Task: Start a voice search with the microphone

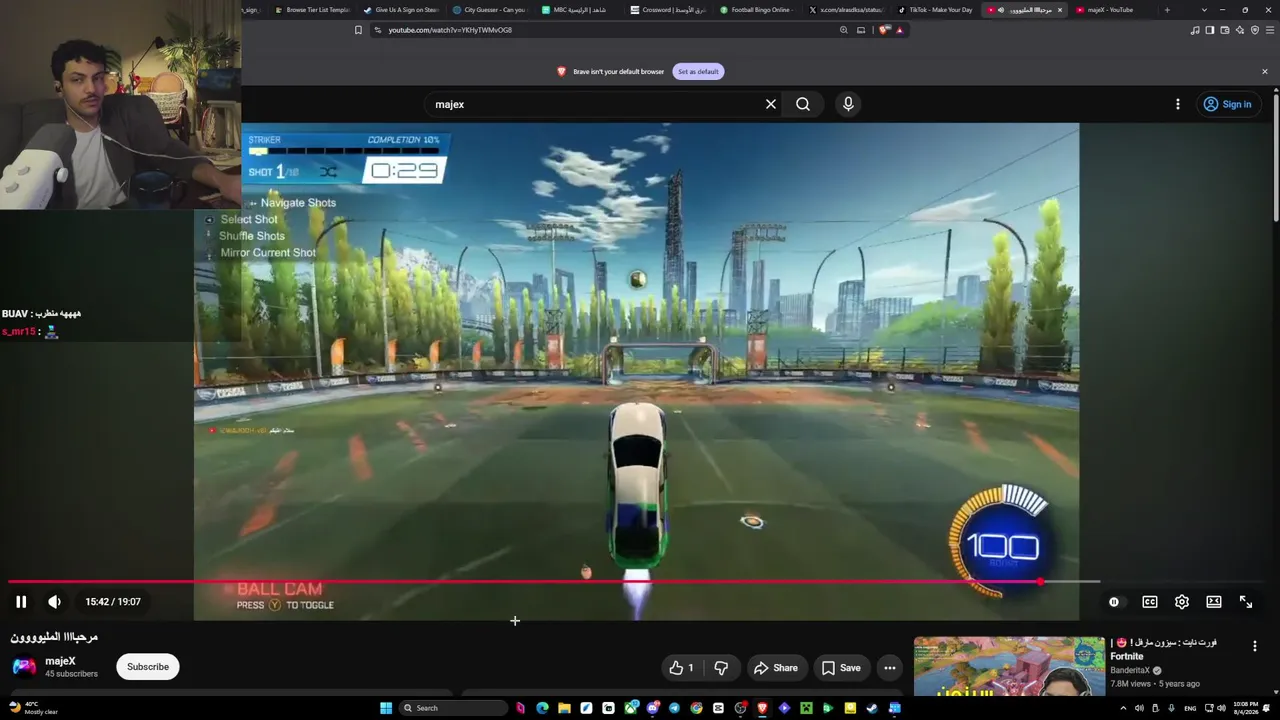Action: 848,104
